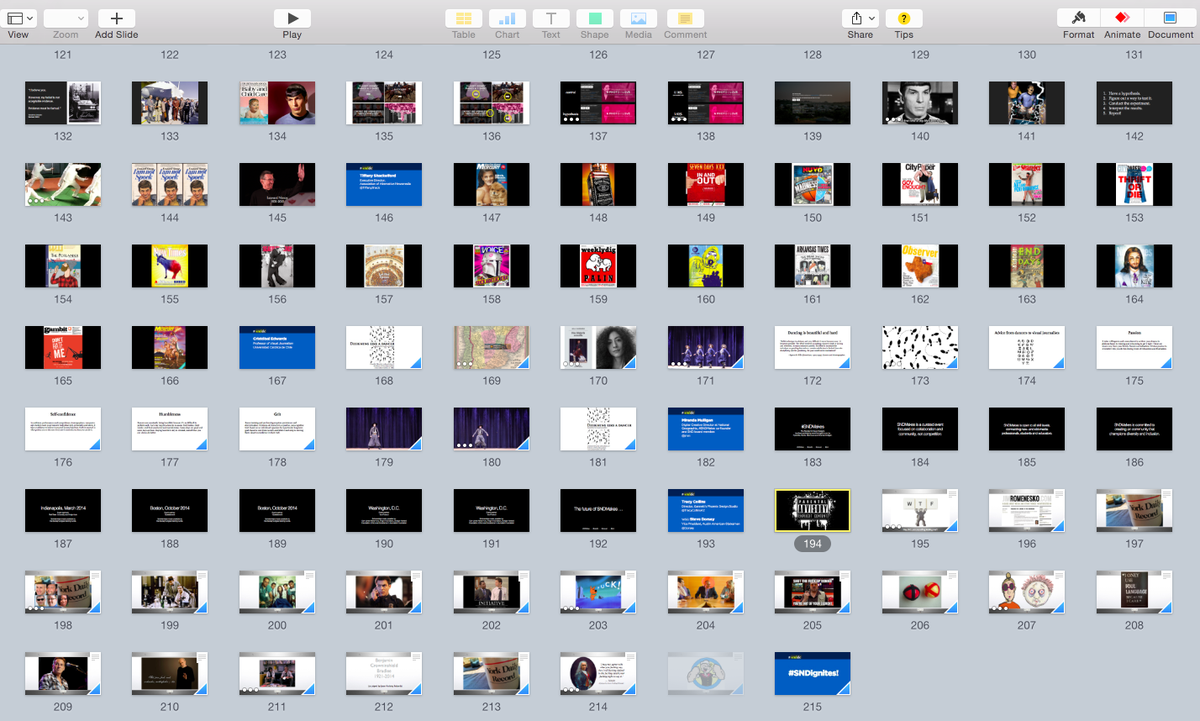Image resolution: width=1200 pixels, height=721 pixels.
Task: Select slide 206 OK thumbnail
Action: click(x=920, y=592)
